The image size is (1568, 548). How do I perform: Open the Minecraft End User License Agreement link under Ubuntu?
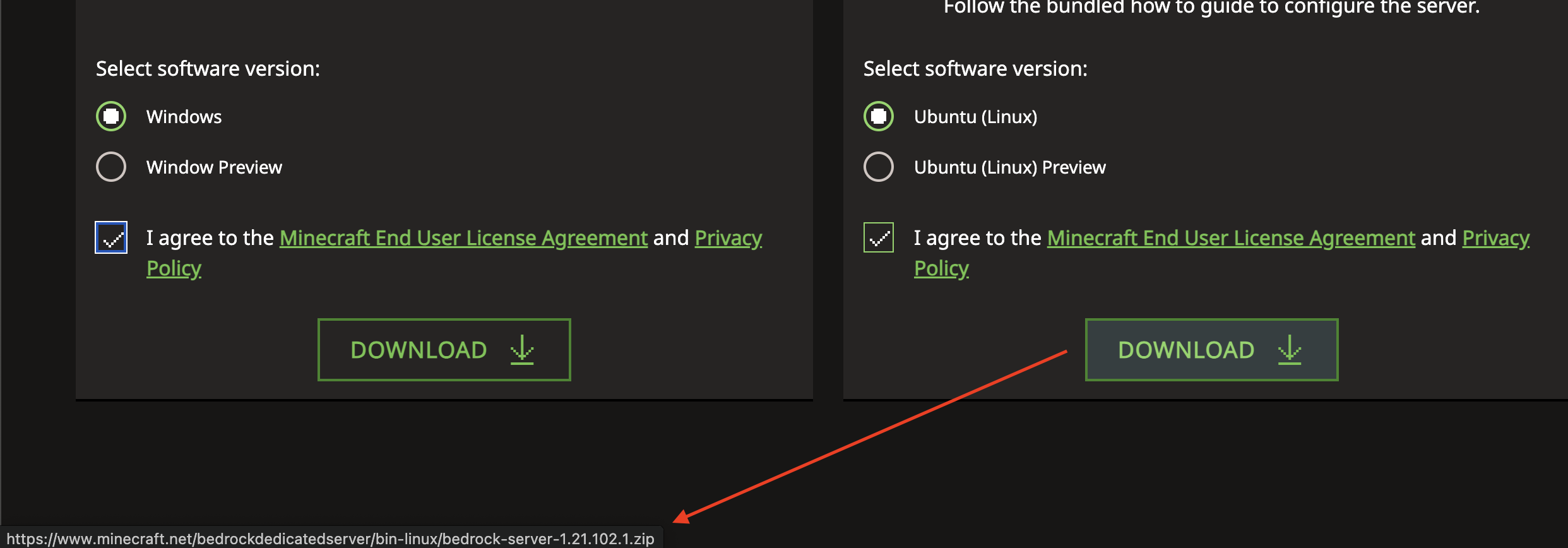click(1231, 238)
